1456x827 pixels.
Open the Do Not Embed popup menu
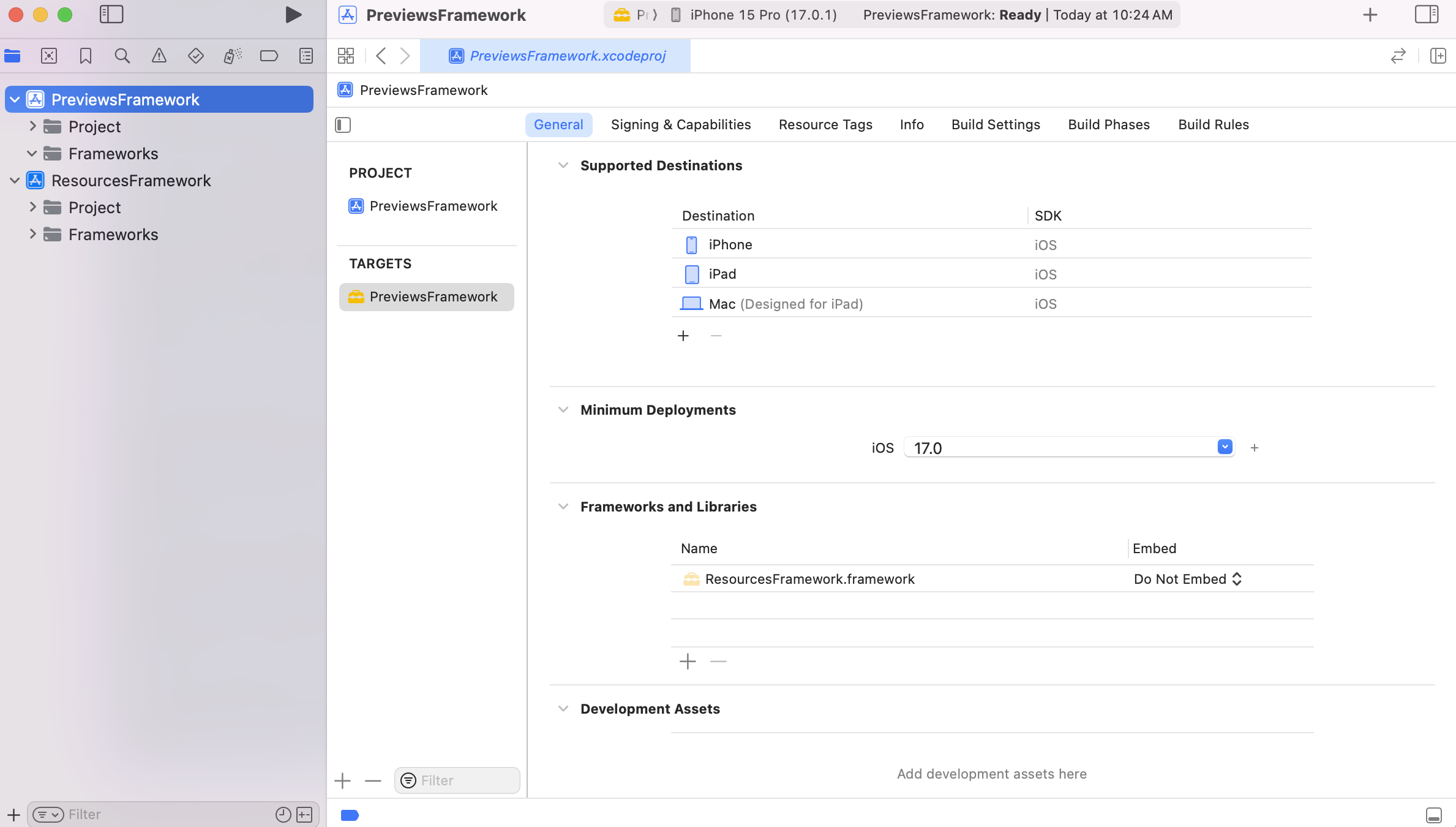(1188, 579)
